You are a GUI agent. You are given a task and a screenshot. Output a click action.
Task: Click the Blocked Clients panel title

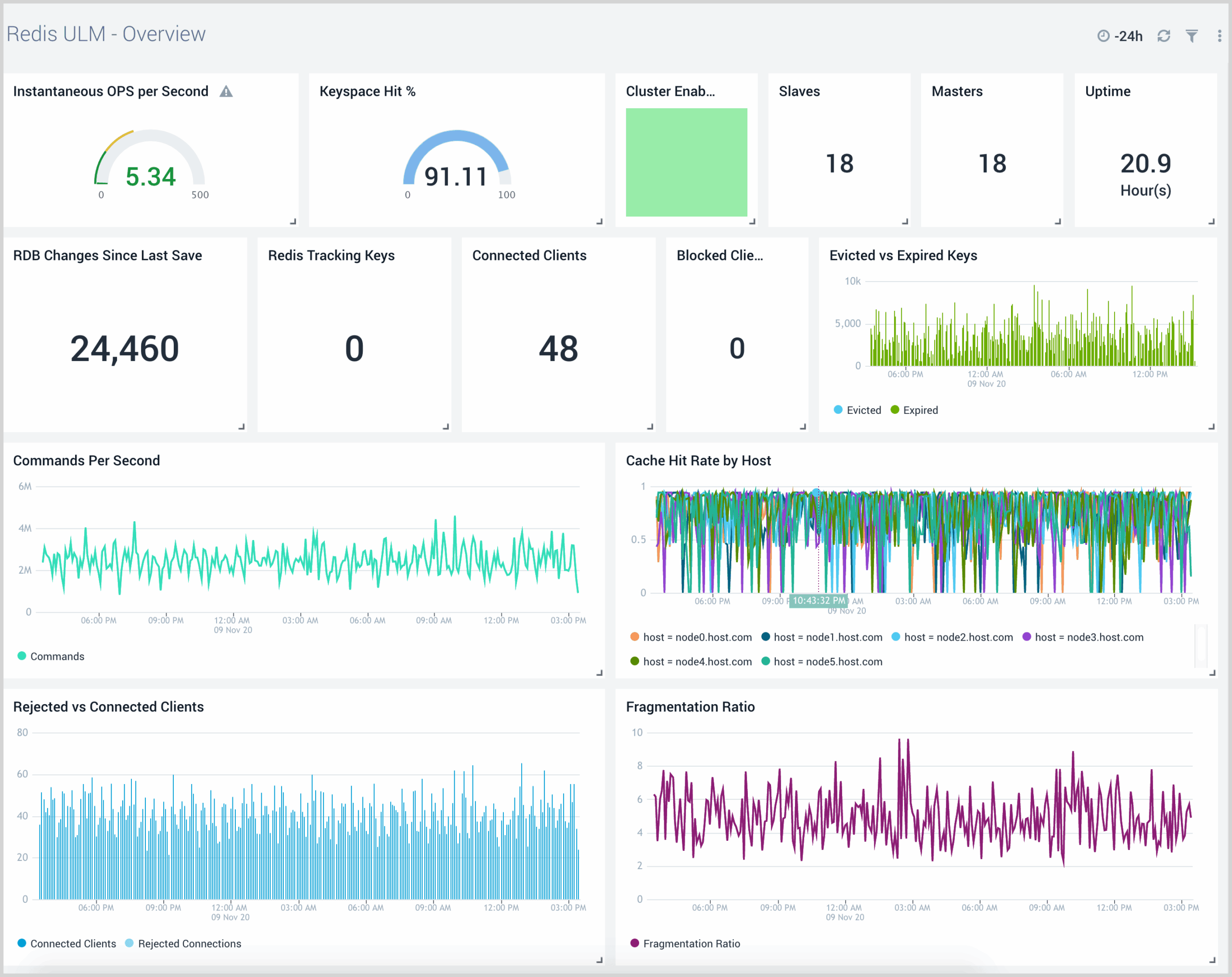720,256
